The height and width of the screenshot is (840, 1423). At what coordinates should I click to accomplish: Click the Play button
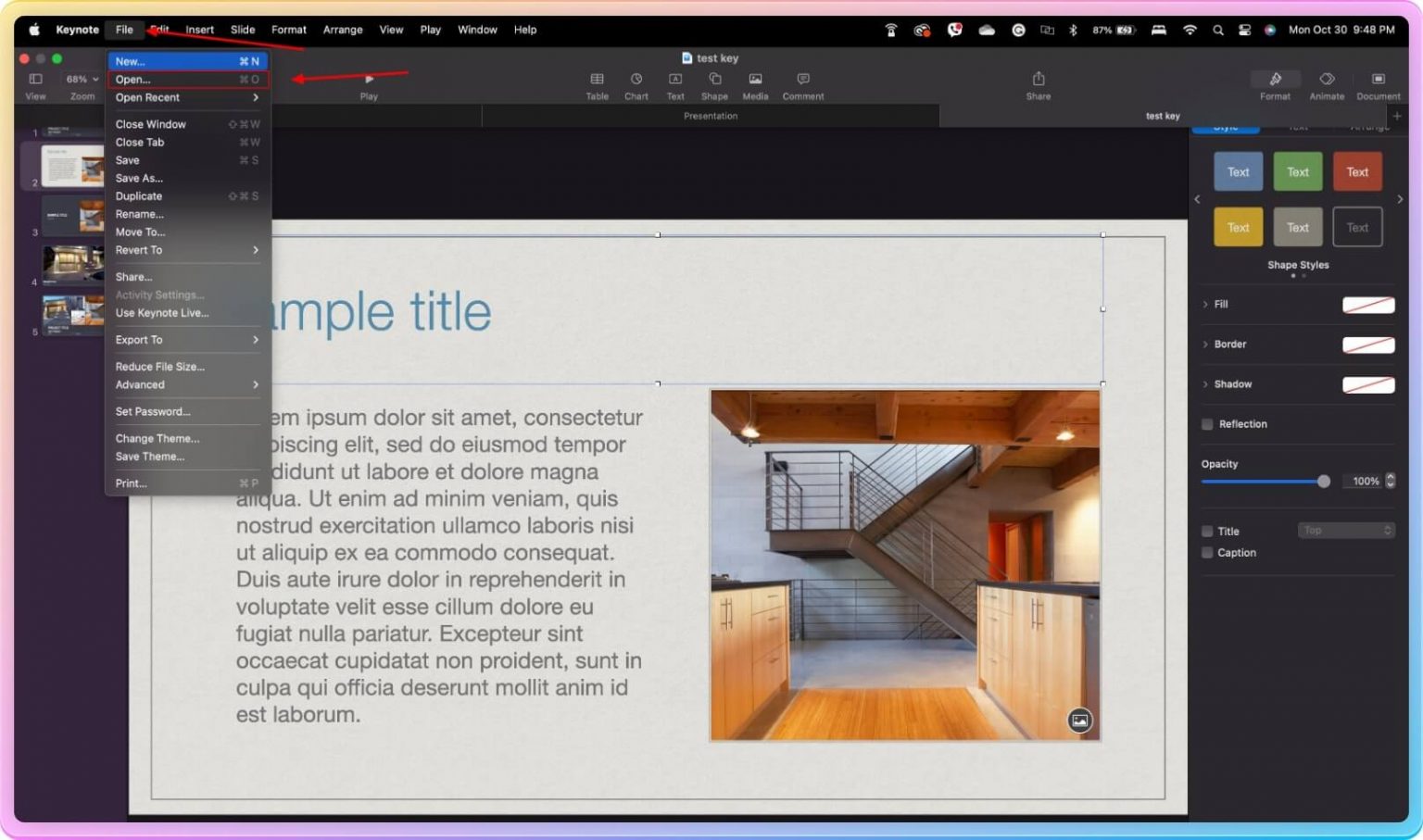pos(368,83)
